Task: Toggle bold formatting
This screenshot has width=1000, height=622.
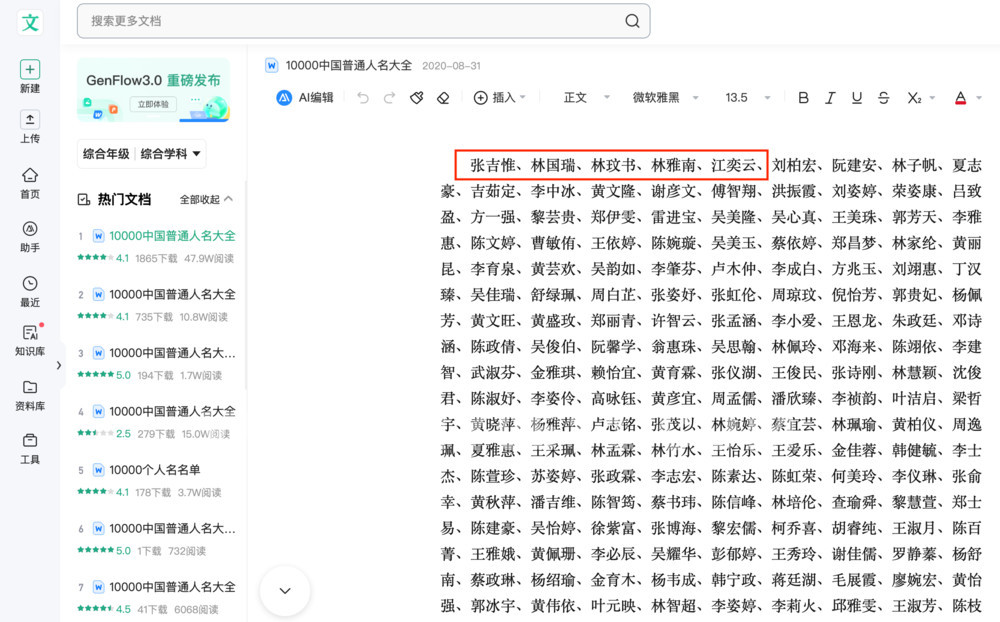Action: [803, 98]
